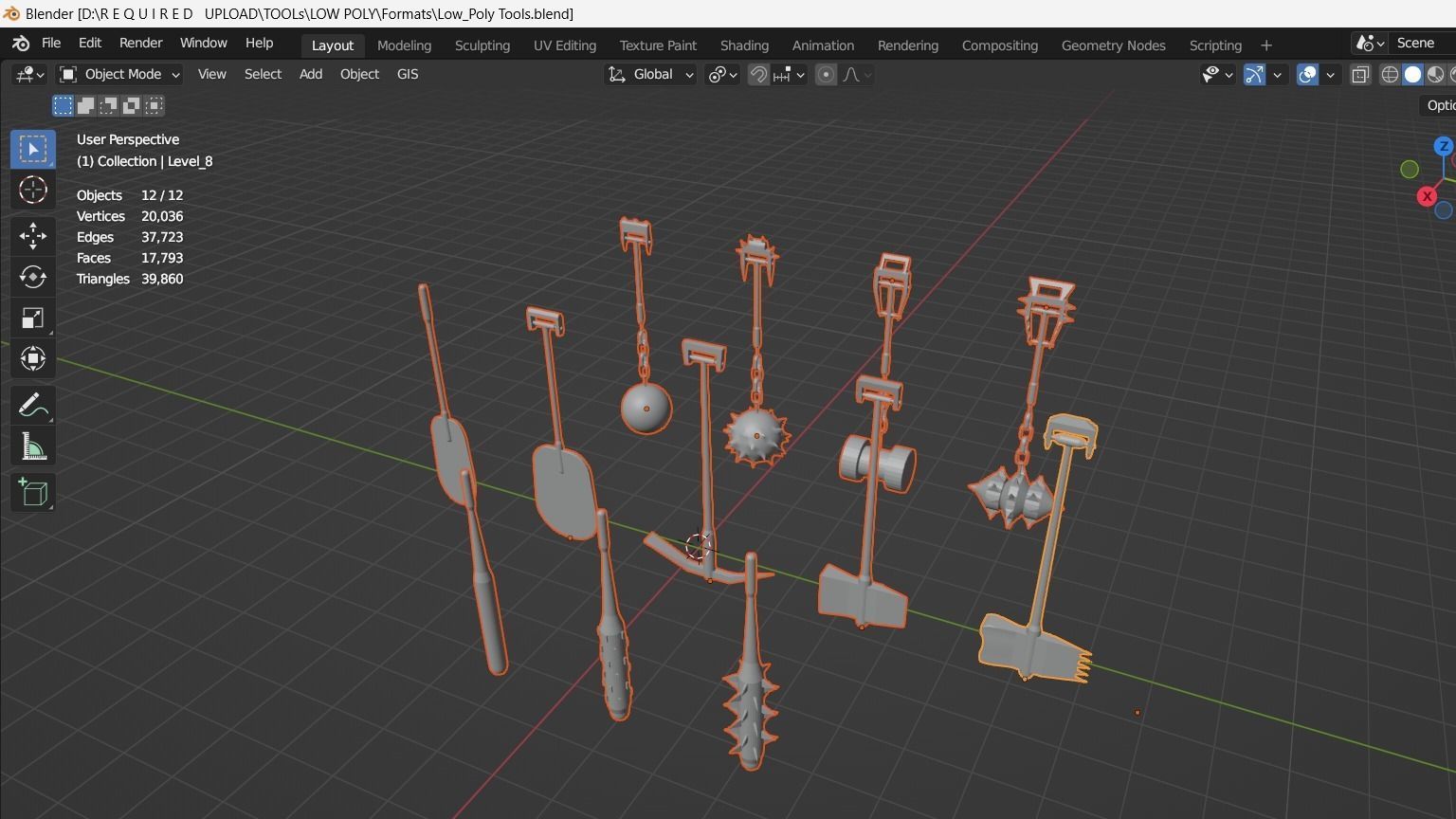1456x819 pixels.
Task: Switch to the UV Editing tab
Action: [x=565, y=45]
